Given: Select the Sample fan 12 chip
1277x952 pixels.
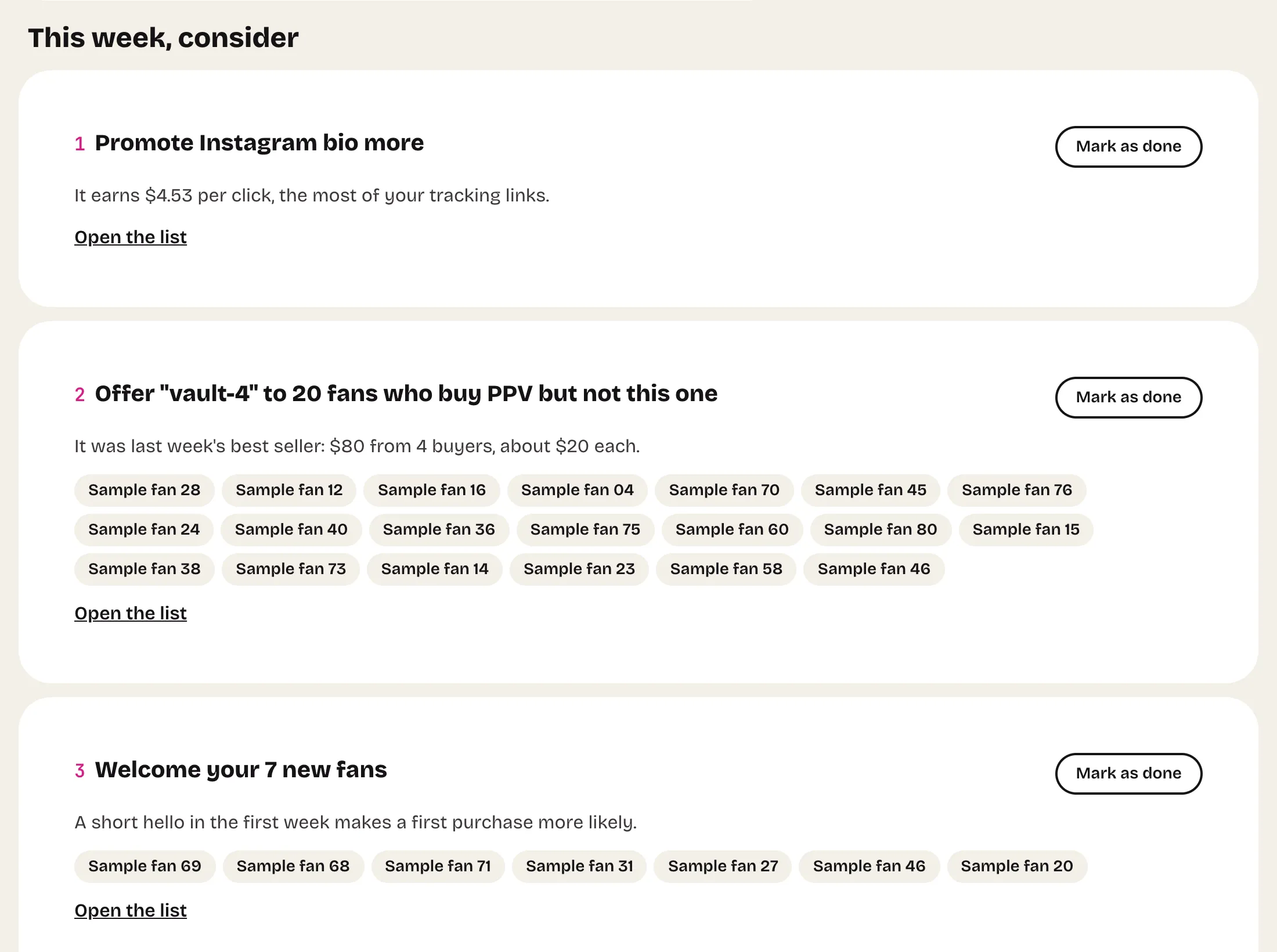Looking at the screenshot, I should (x=289, y=490).
